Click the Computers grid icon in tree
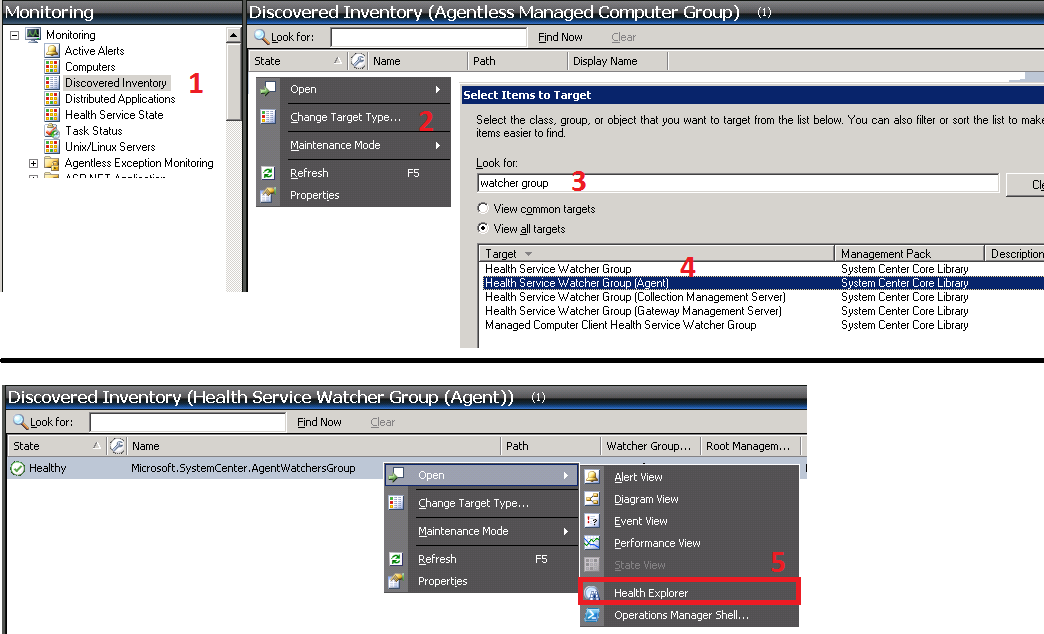 point(52,67)
